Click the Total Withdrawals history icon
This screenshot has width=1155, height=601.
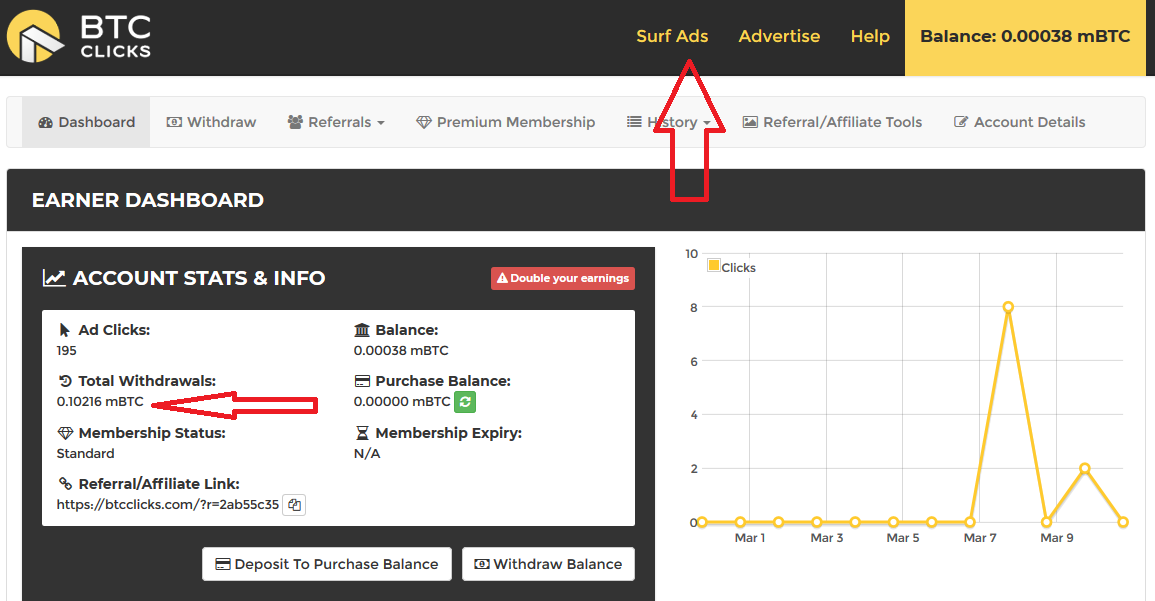pos(65,382)
